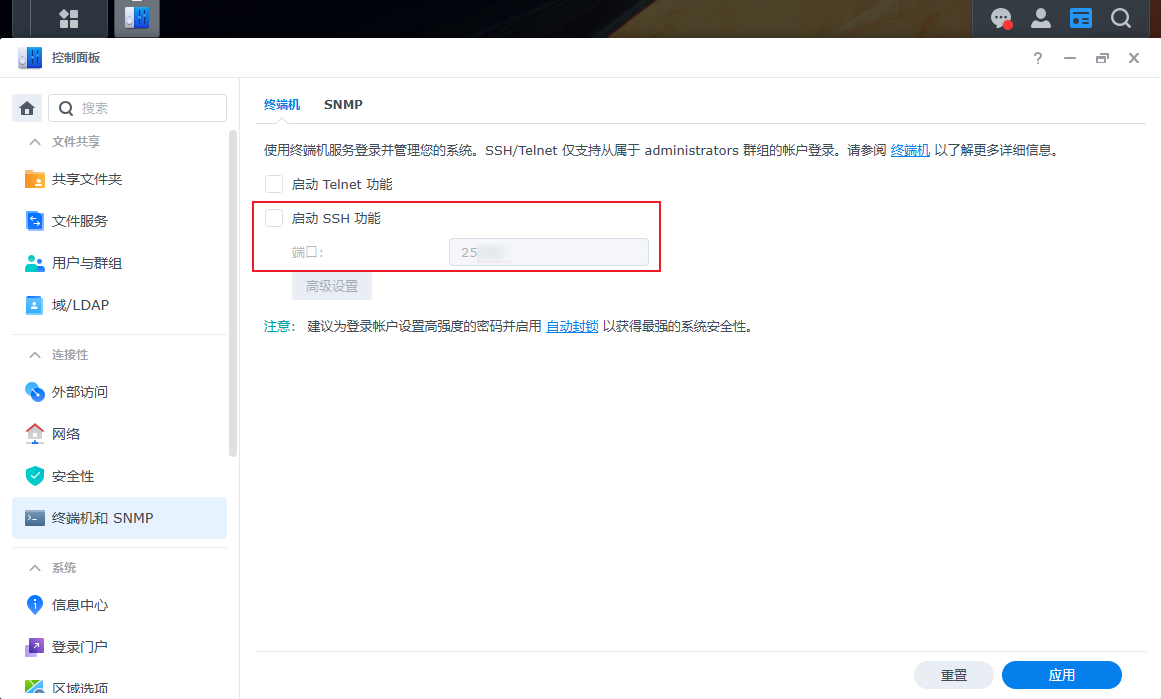This screenshot has width=1161, height=699.
Task: Switch to the SNMP tab
Action: tap(343, 104)
